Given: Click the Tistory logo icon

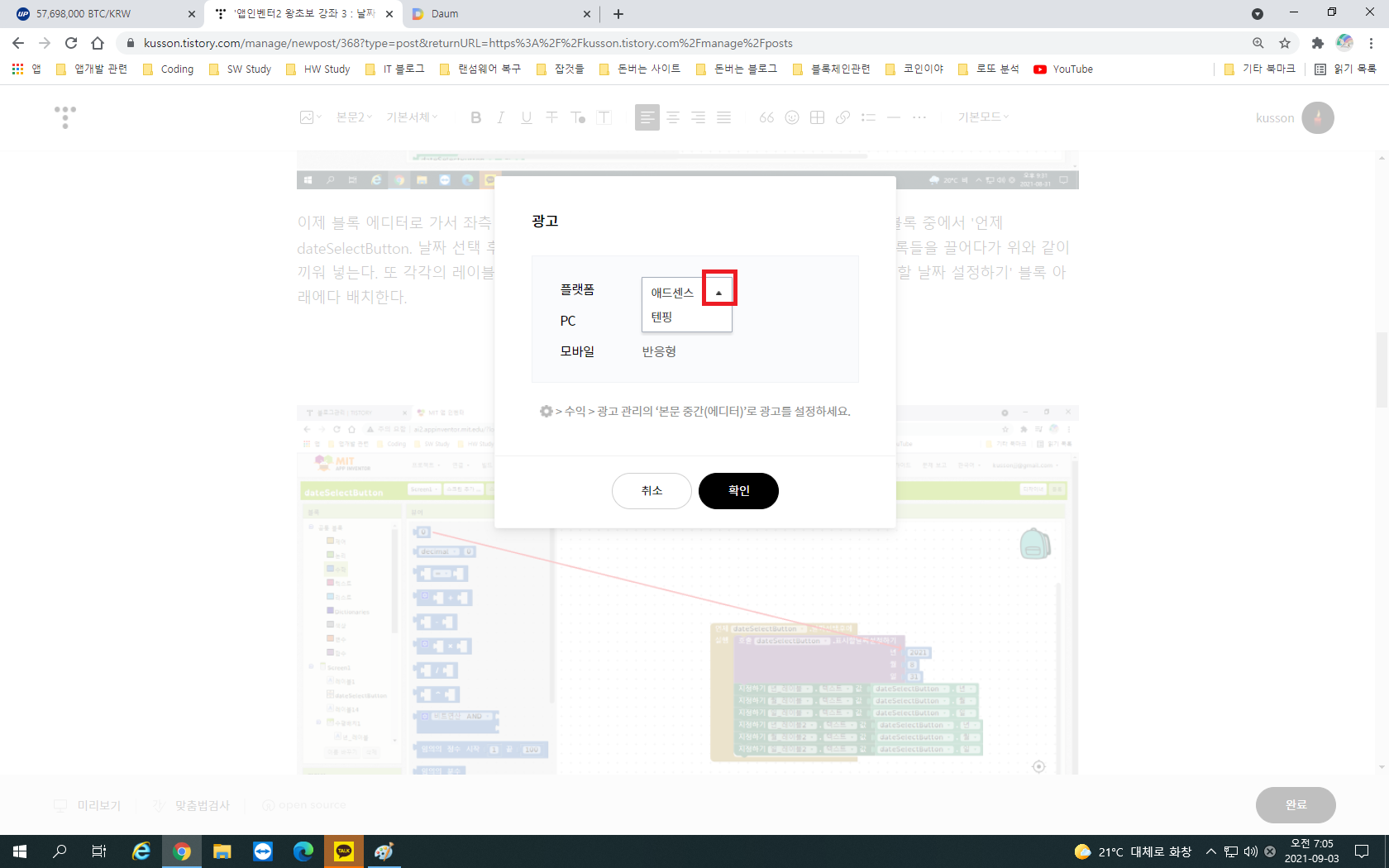Looking at the screenshot, I should [65, 117].
